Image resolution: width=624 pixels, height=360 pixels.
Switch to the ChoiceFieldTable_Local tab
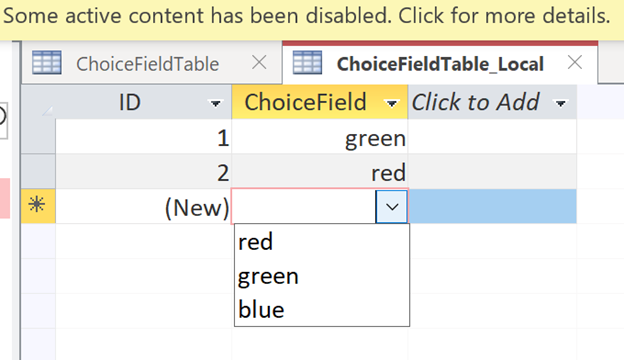tap(440, 64)
